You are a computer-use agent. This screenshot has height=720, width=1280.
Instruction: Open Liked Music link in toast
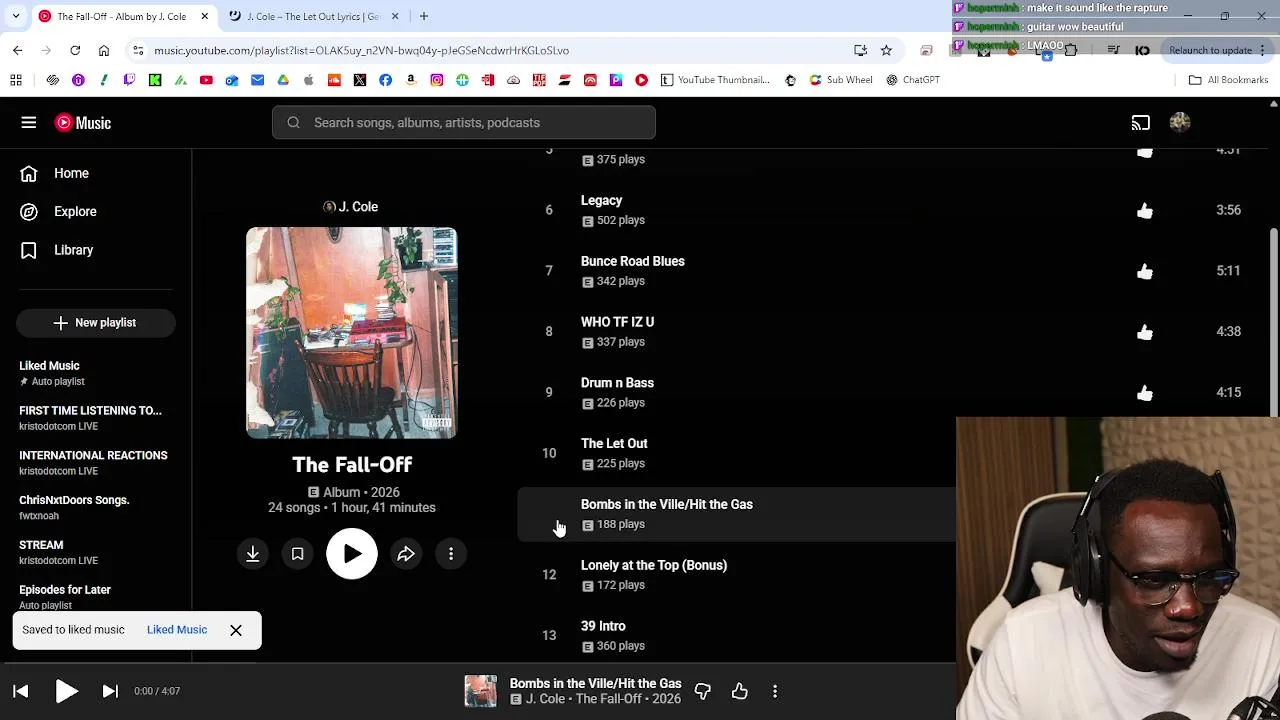(177, 630)
